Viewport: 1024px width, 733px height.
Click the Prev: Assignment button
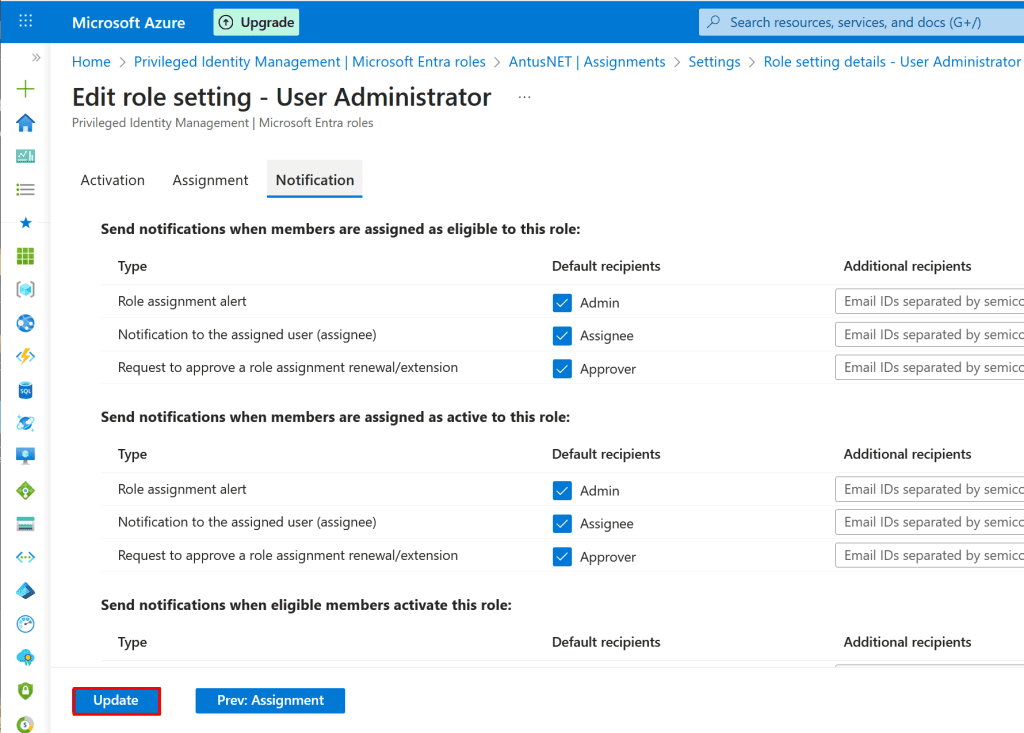270,701
